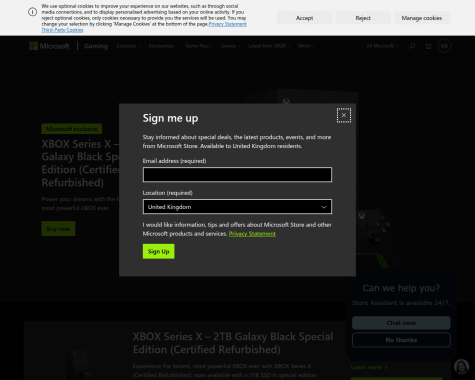Dismiss chat with No thanks
The image size is (475, 380).
[x=401, y=340]
